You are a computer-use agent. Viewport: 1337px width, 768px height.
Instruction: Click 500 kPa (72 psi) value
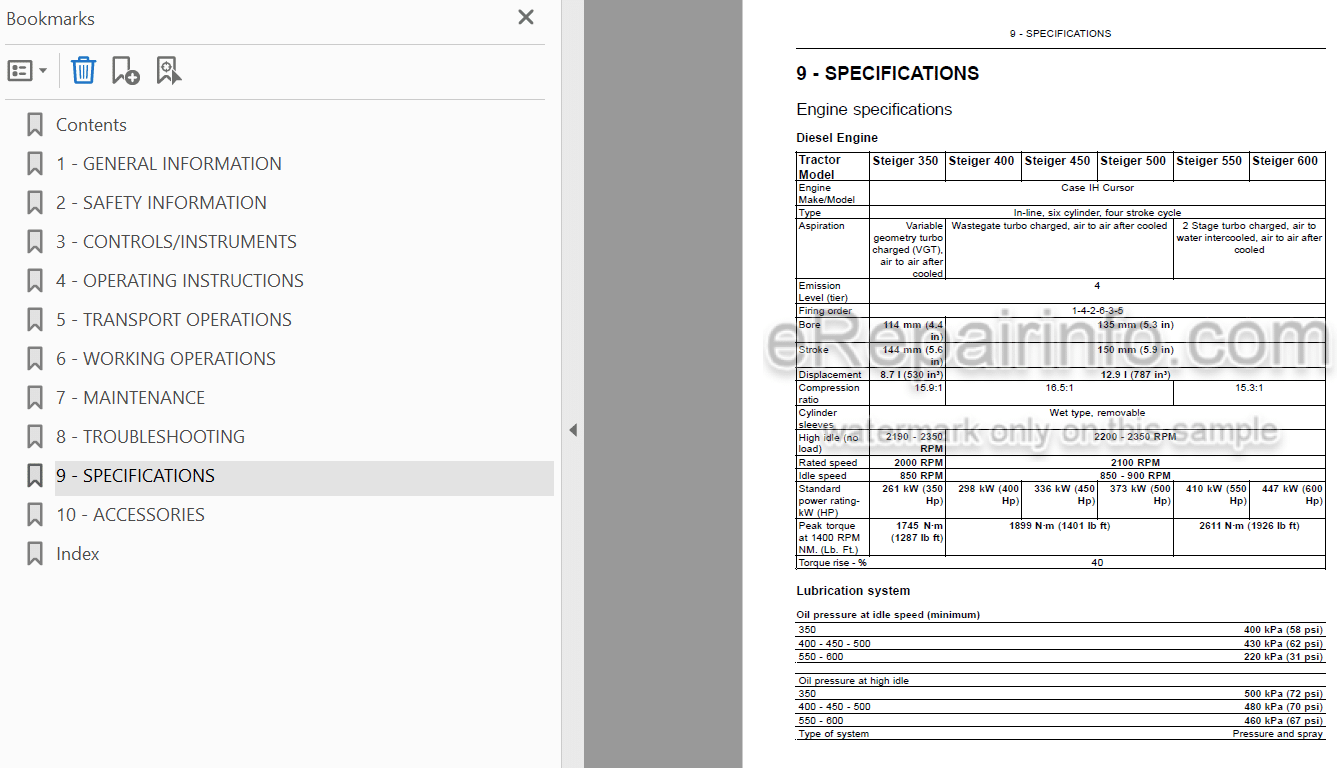[1283, 694]
